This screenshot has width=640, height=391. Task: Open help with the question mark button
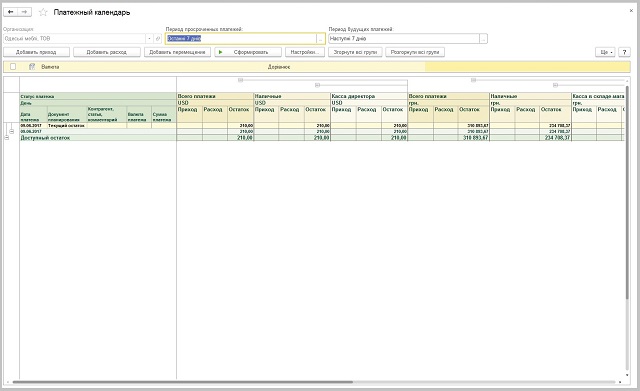pyautogui.click(x=624, y=52)
